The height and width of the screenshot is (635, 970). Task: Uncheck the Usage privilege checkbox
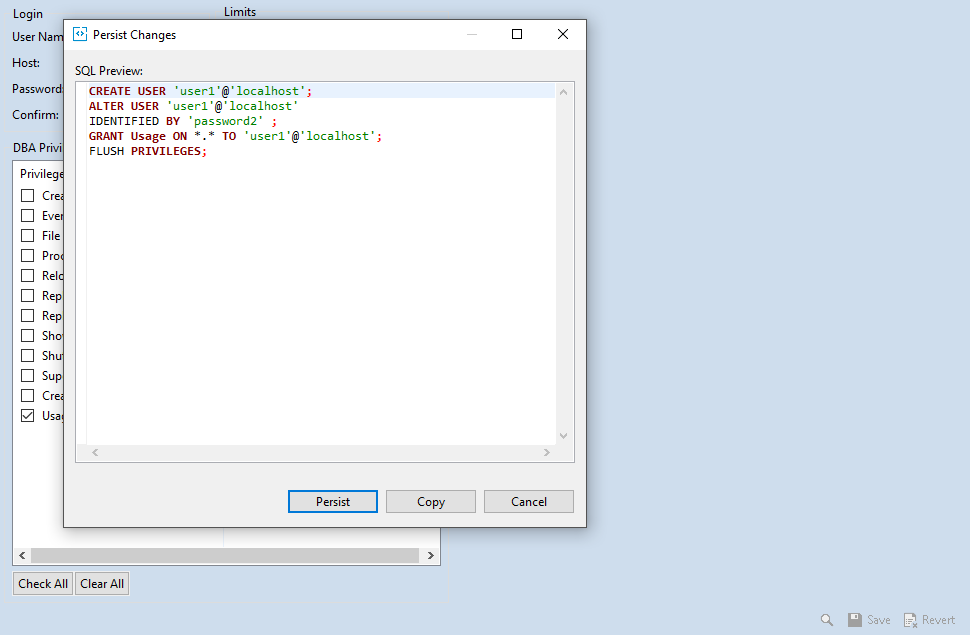point(28,415)
